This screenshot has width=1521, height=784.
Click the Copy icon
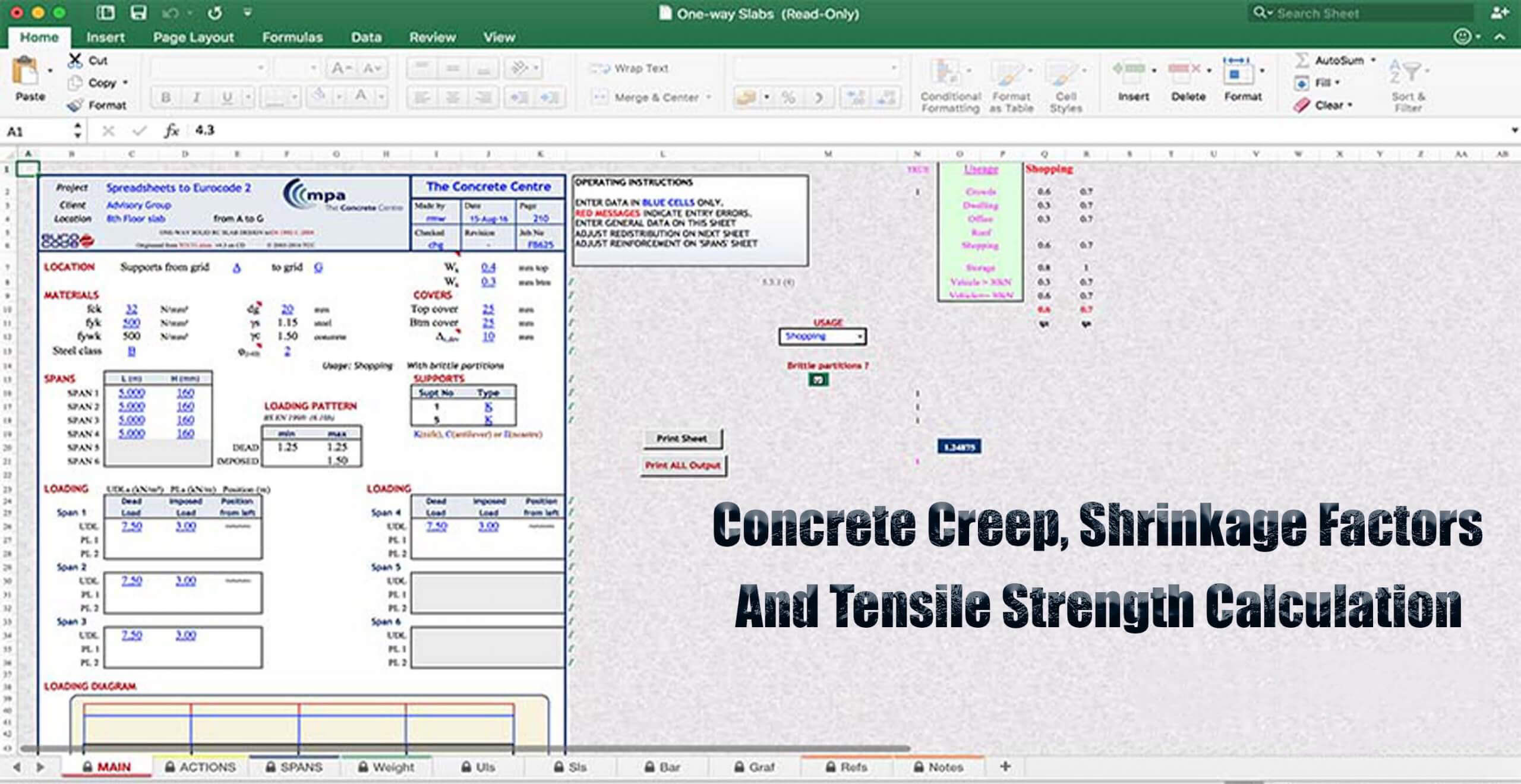(x=75, y=83)
